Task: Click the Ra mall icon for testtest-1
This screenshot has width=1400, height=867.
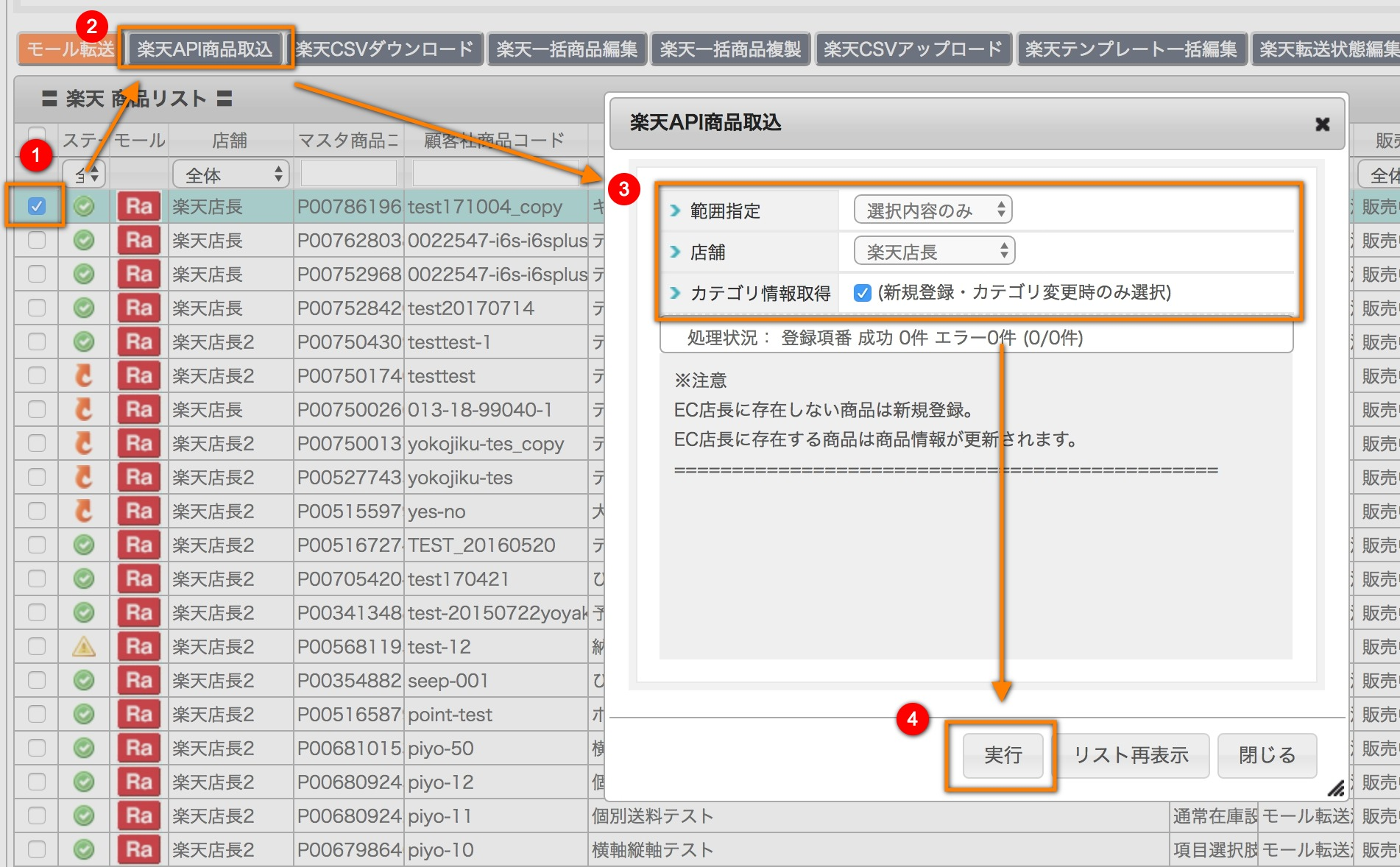Action: [138, 342]
